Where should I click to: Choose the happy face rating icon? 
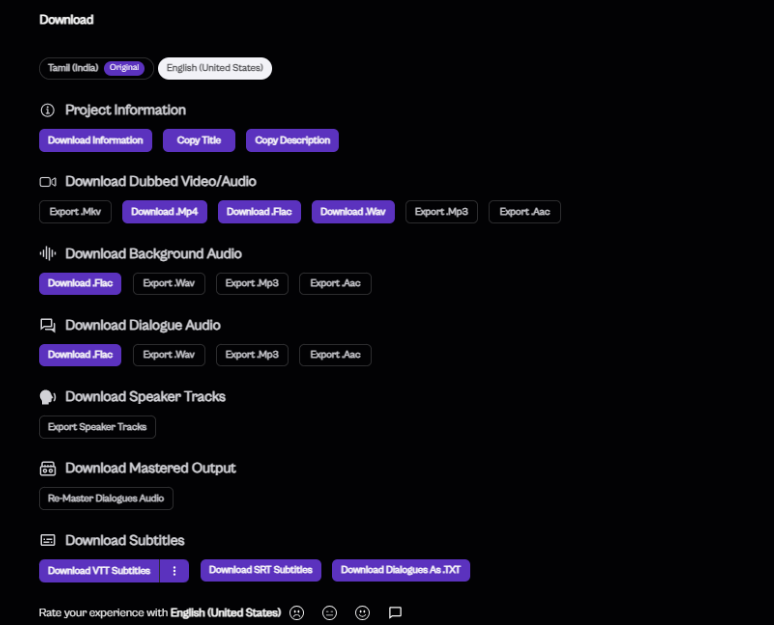(362, 612)
